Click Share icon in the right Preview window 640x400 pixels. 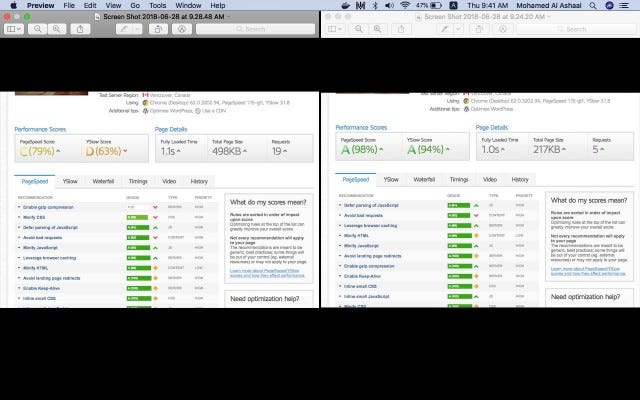click(x=401, y=29)
